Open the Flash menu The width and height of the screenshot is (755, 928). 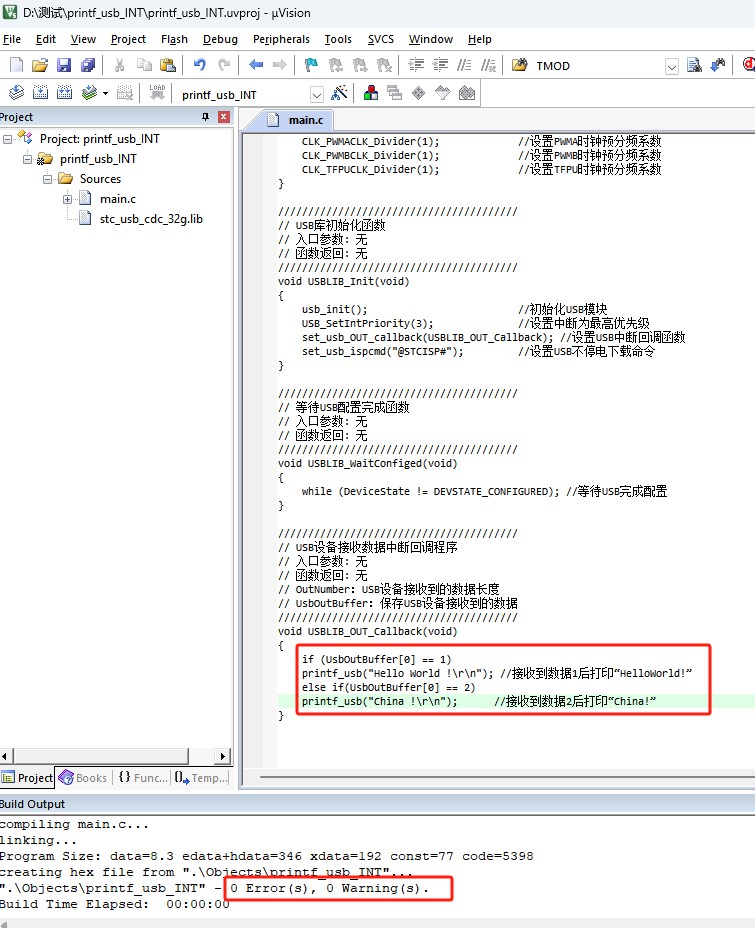click(174, 39)
